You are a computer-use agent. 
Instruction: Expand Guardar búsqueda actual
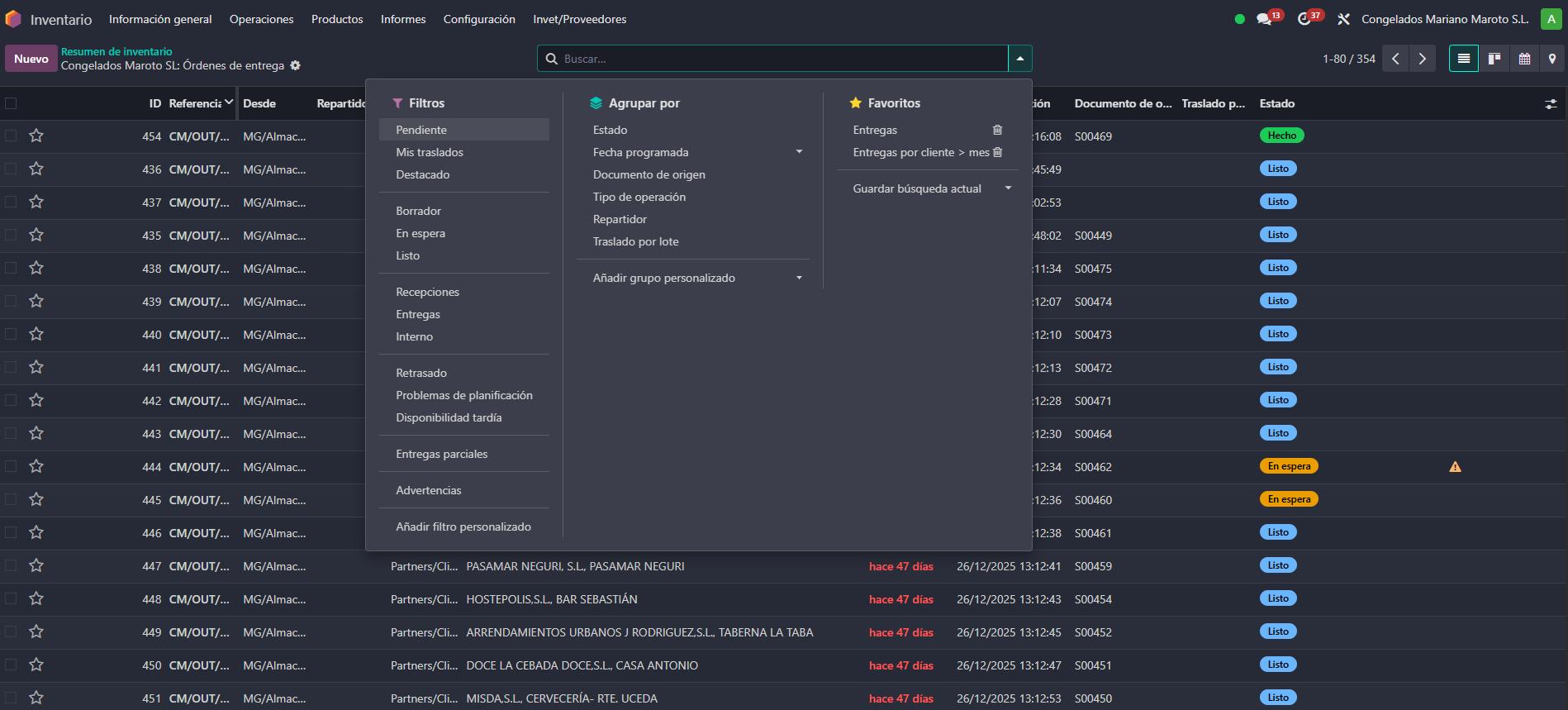(x=1008, y=188)
